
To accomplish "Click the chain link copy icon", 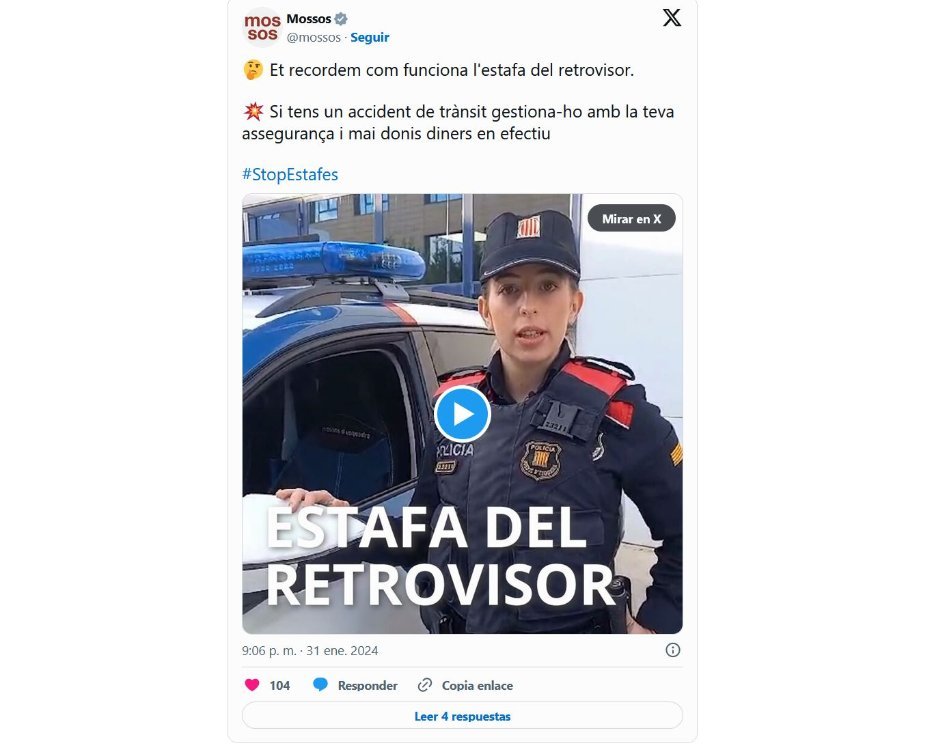I will tap(425, 685).
